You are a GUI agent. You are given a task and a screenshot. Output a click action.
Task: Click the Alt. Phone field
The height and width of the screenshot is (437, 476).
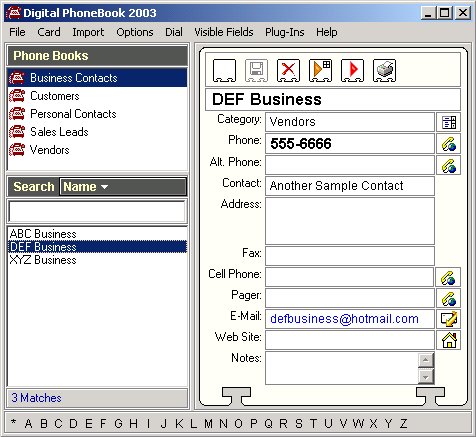(350, 165)
